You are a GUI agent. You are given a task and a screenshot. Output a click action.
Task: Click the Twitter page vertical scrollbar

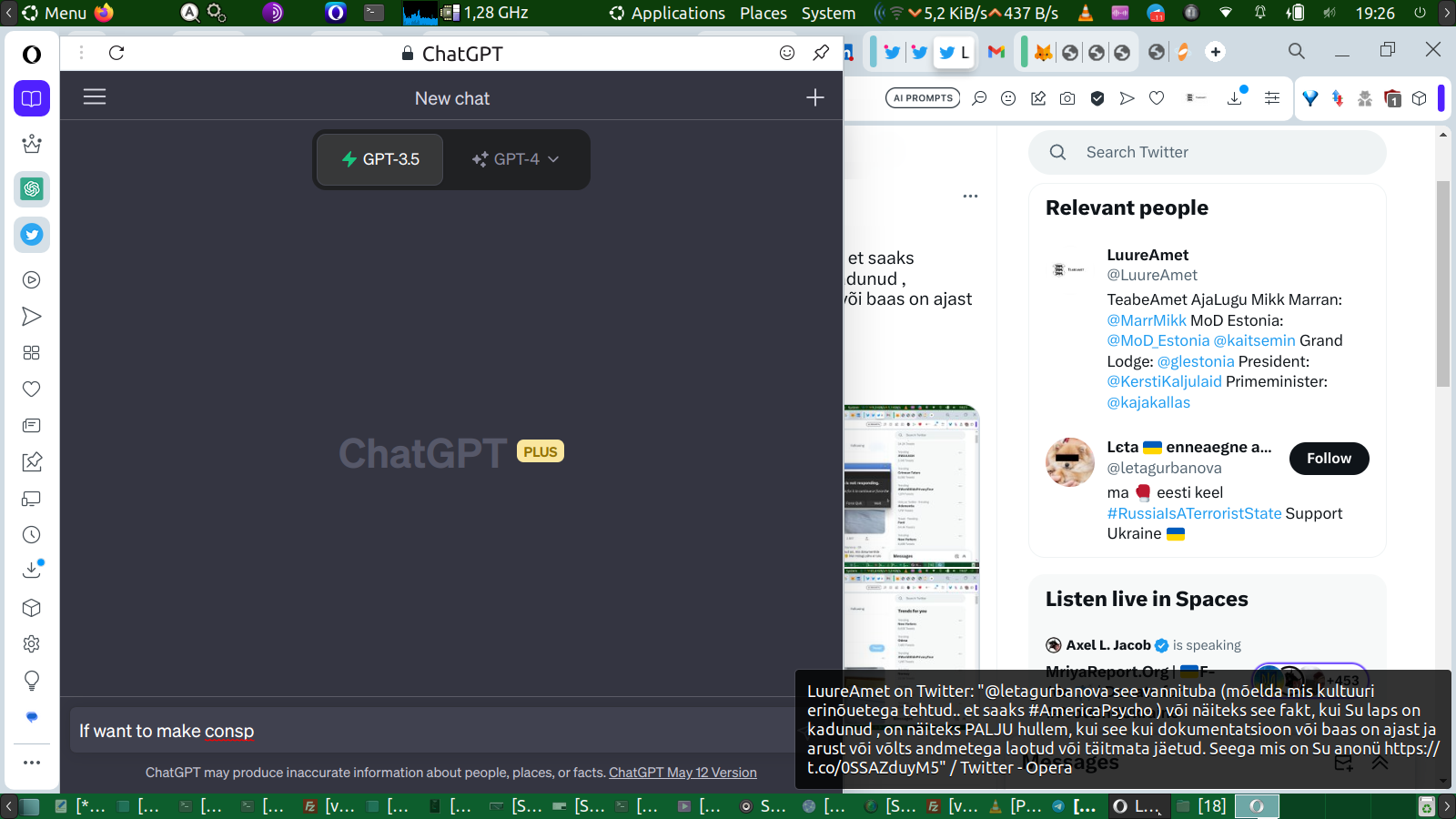pyautogui.click(x=1443, y=284)
